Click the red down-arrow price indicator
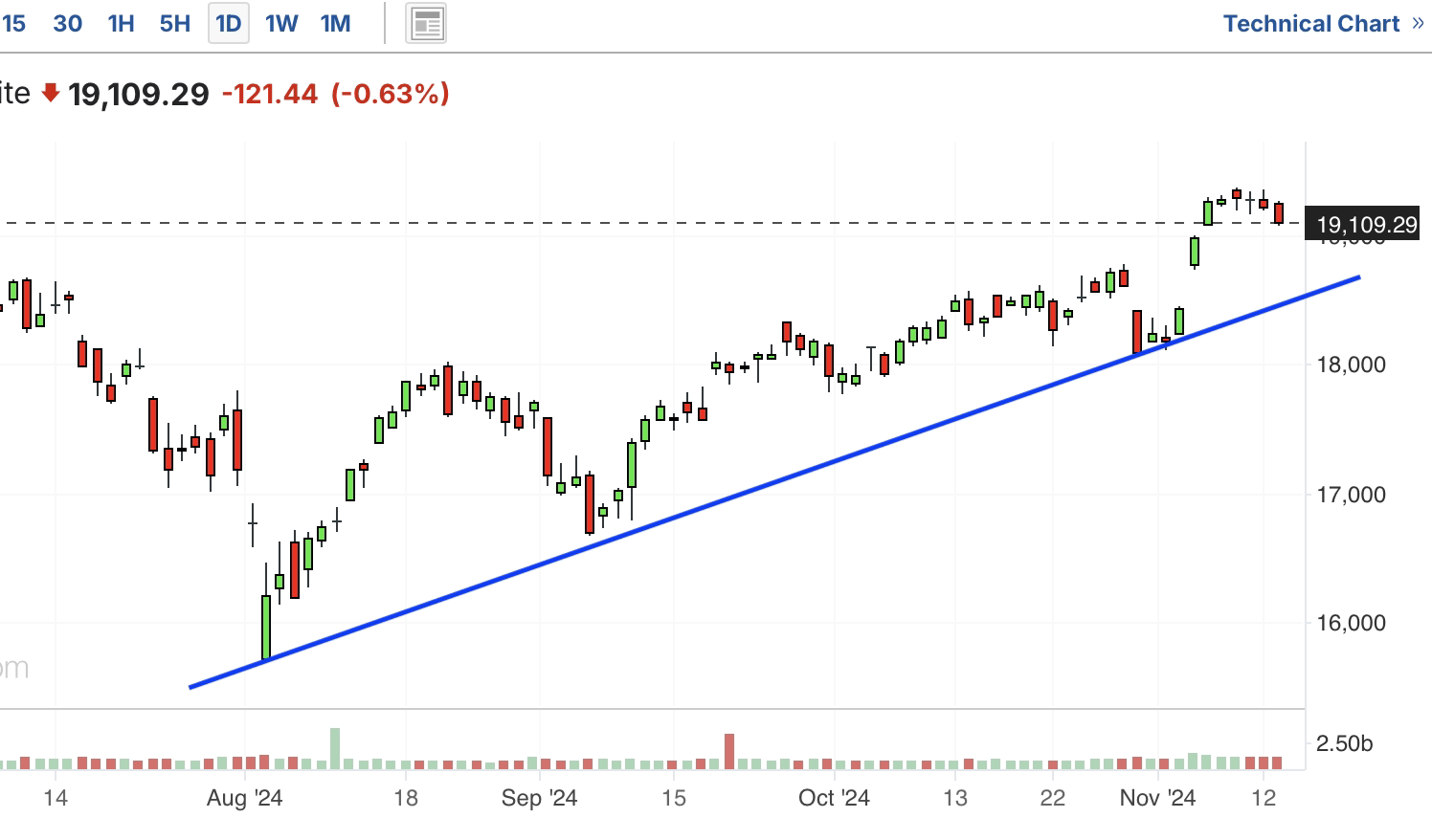1432x840 pixels. pyautogui.click(x=51, y=94)
